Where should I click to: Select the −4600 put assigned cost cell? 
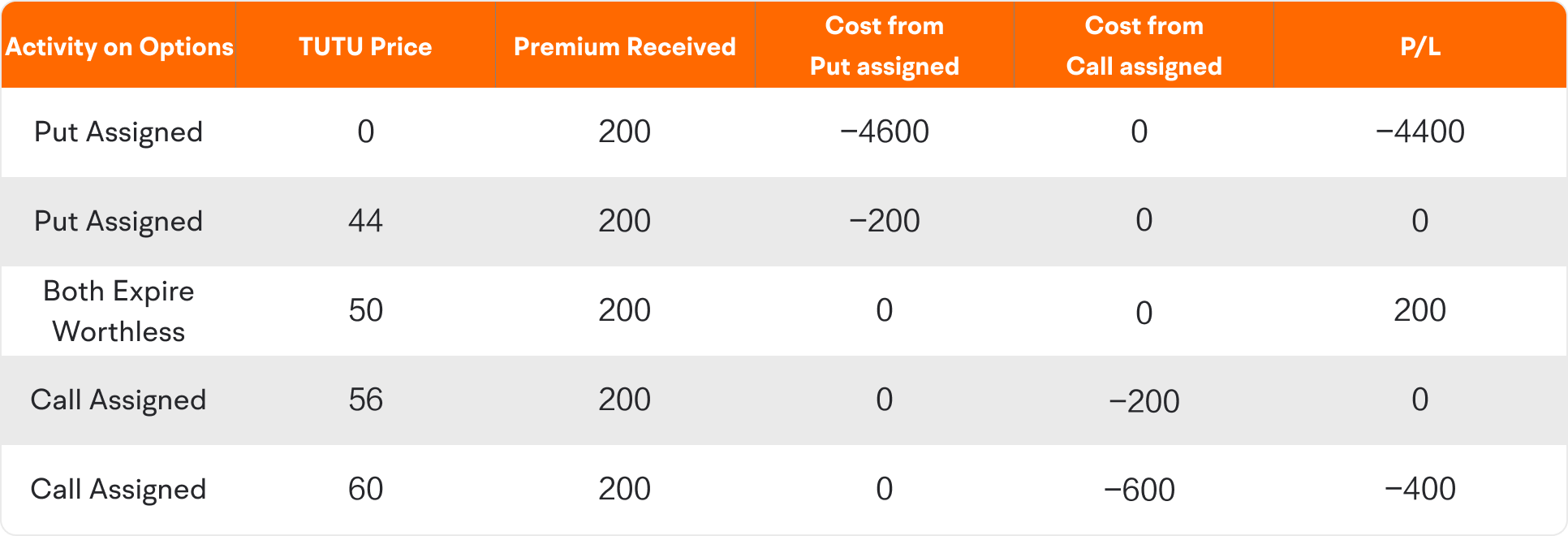pos(885,132)
